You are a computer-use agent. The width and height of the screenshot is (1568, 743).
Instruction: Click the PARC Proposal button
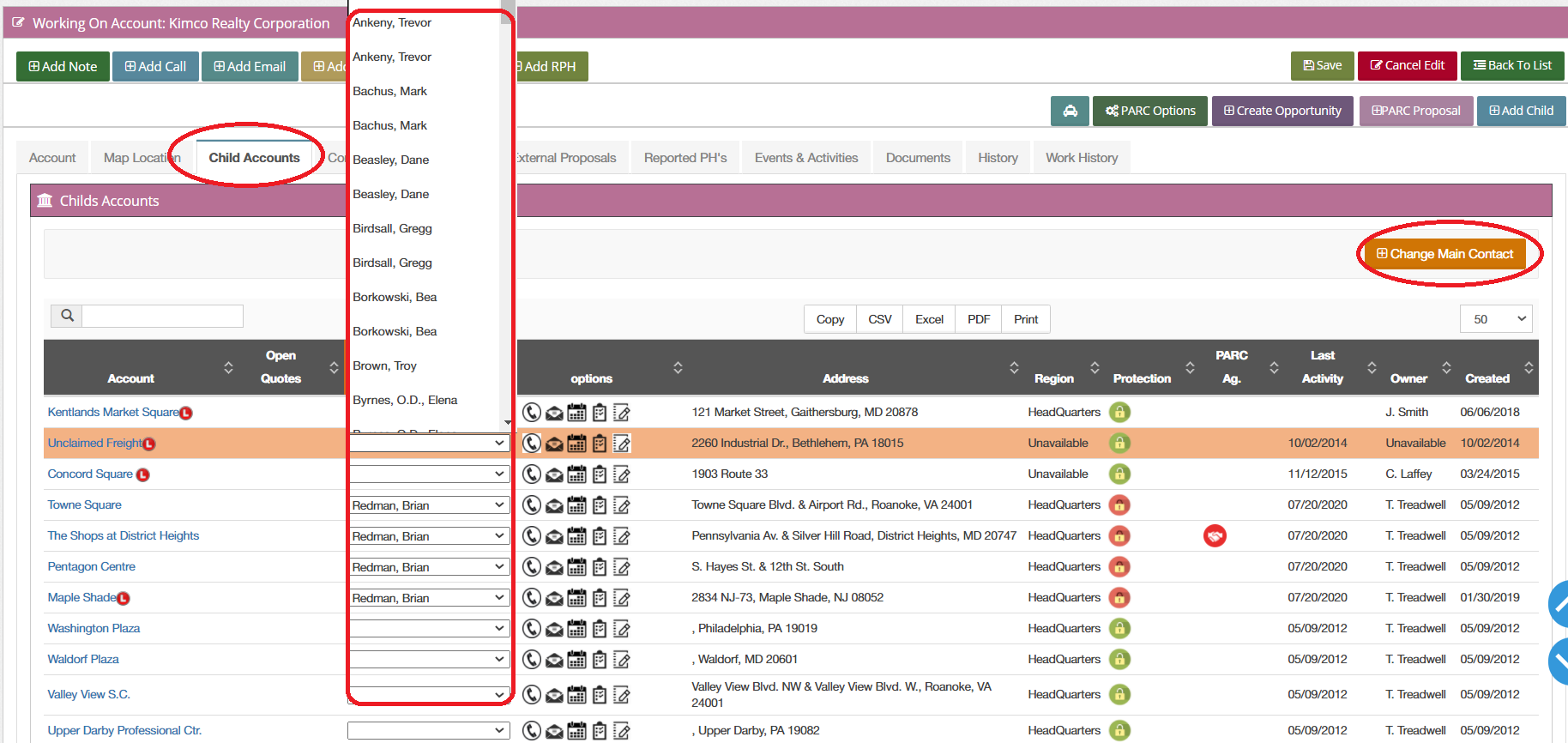[1416, 111]
